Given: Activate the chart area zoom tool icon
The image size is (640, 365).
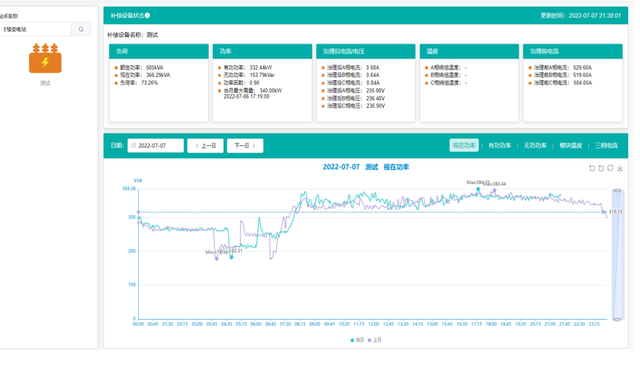Looking at the screenshot, I should (592, 168).
